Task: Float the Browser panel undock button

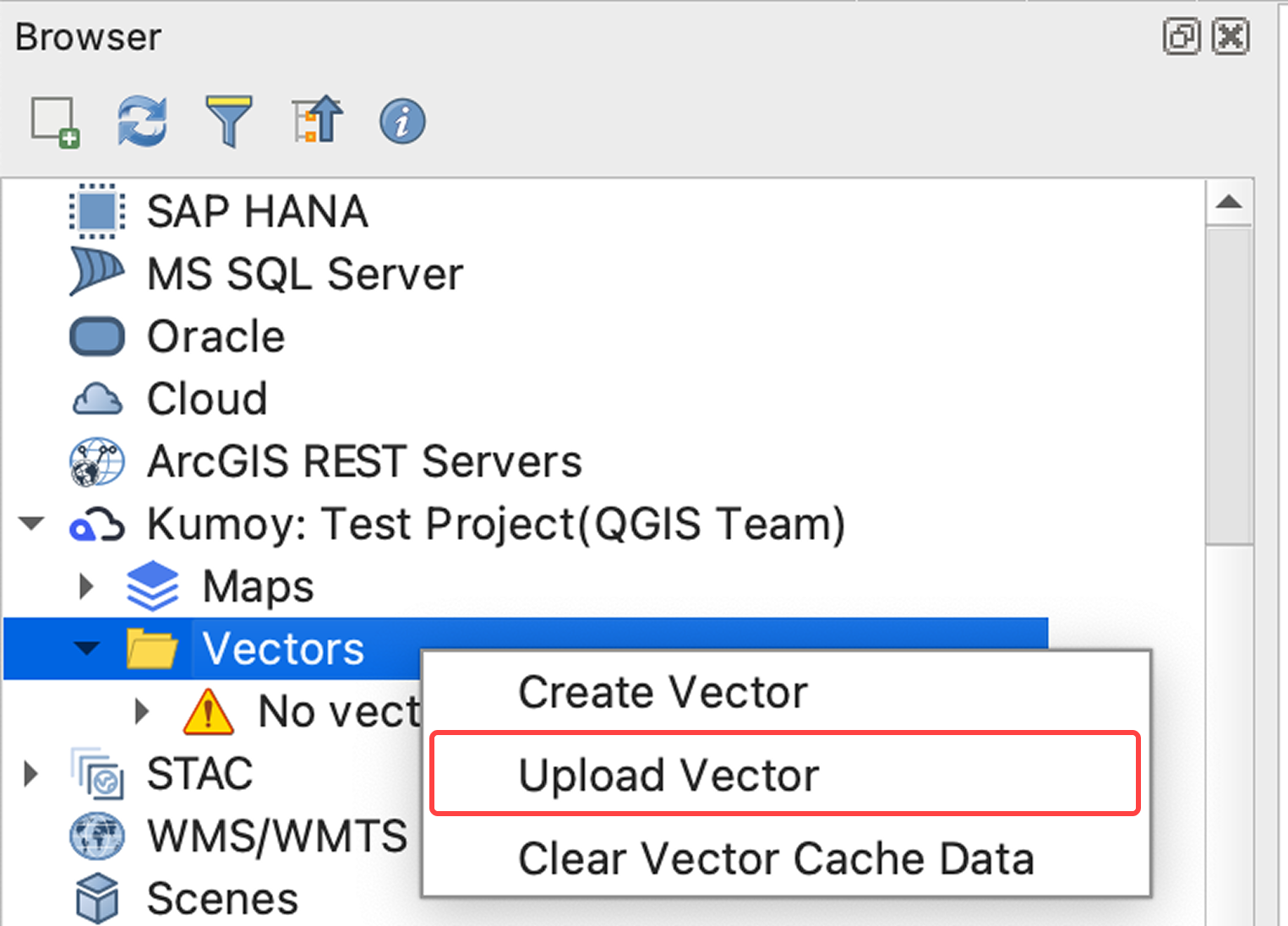Action: coord(1181,37)
